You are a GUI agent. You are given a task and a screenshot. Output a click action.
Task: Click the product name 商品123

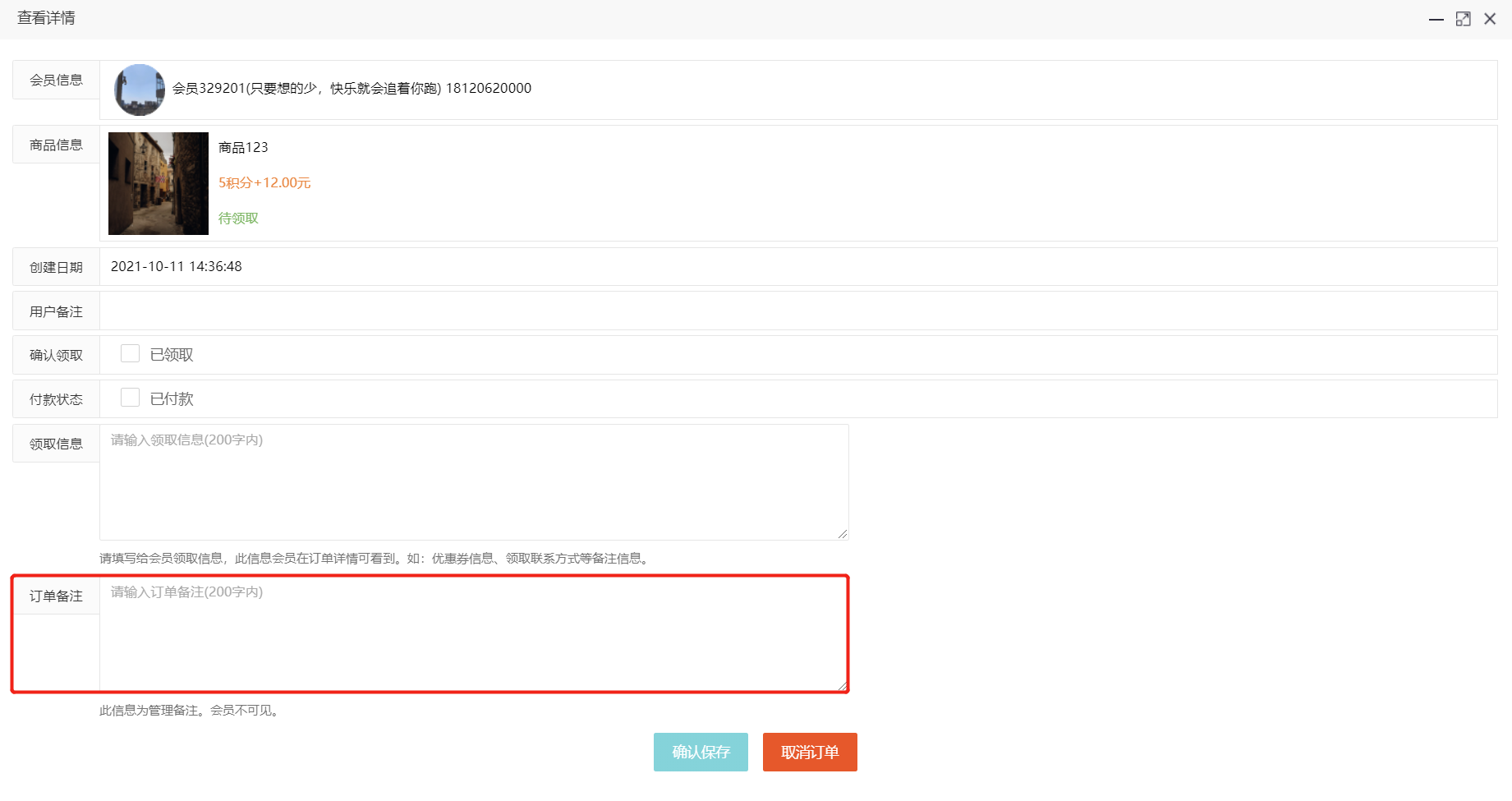tap(243, 147)
